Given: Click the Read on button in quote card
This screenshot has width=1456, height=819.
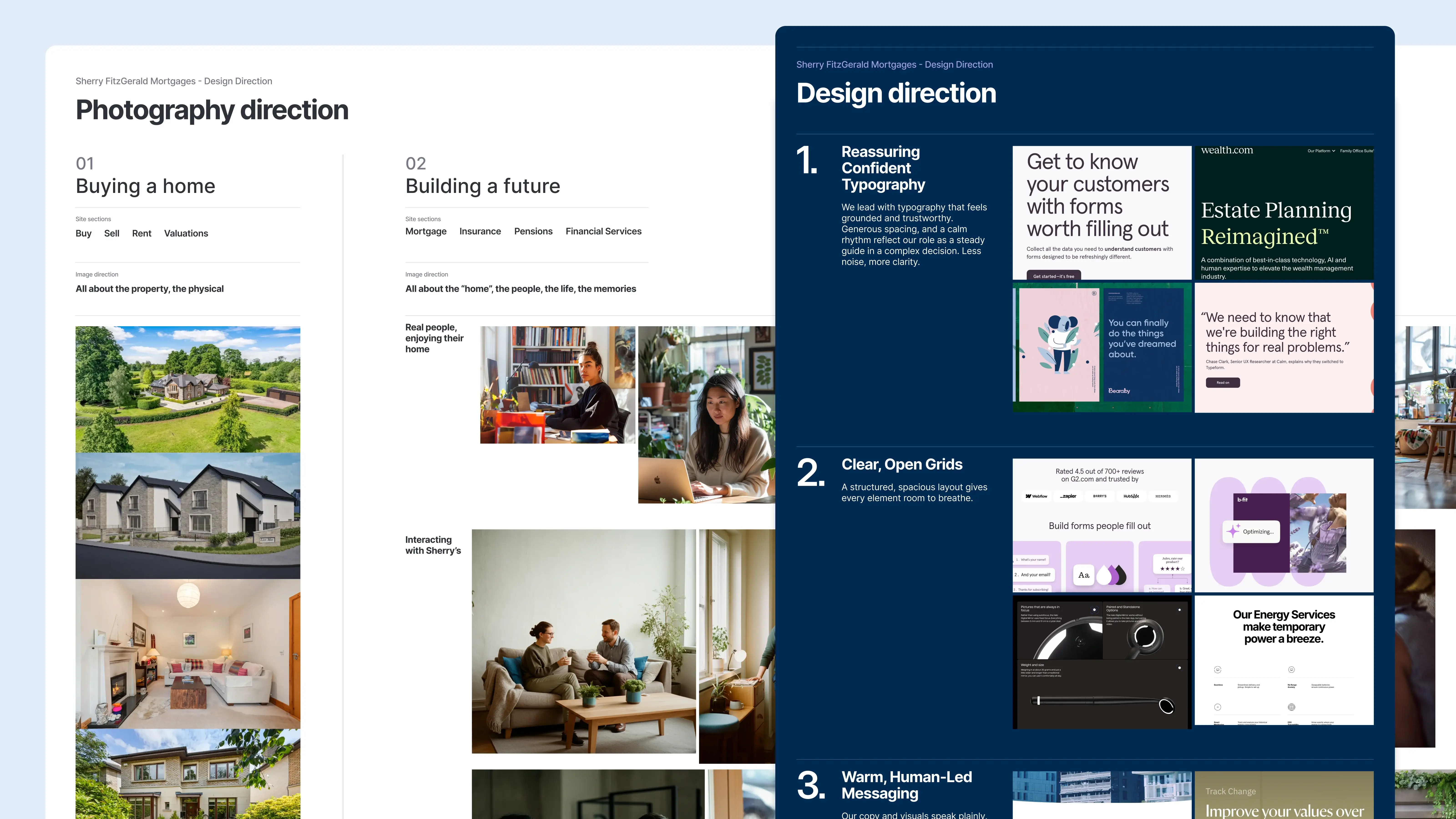Looking at the screenshot, I should point(1223,383).
